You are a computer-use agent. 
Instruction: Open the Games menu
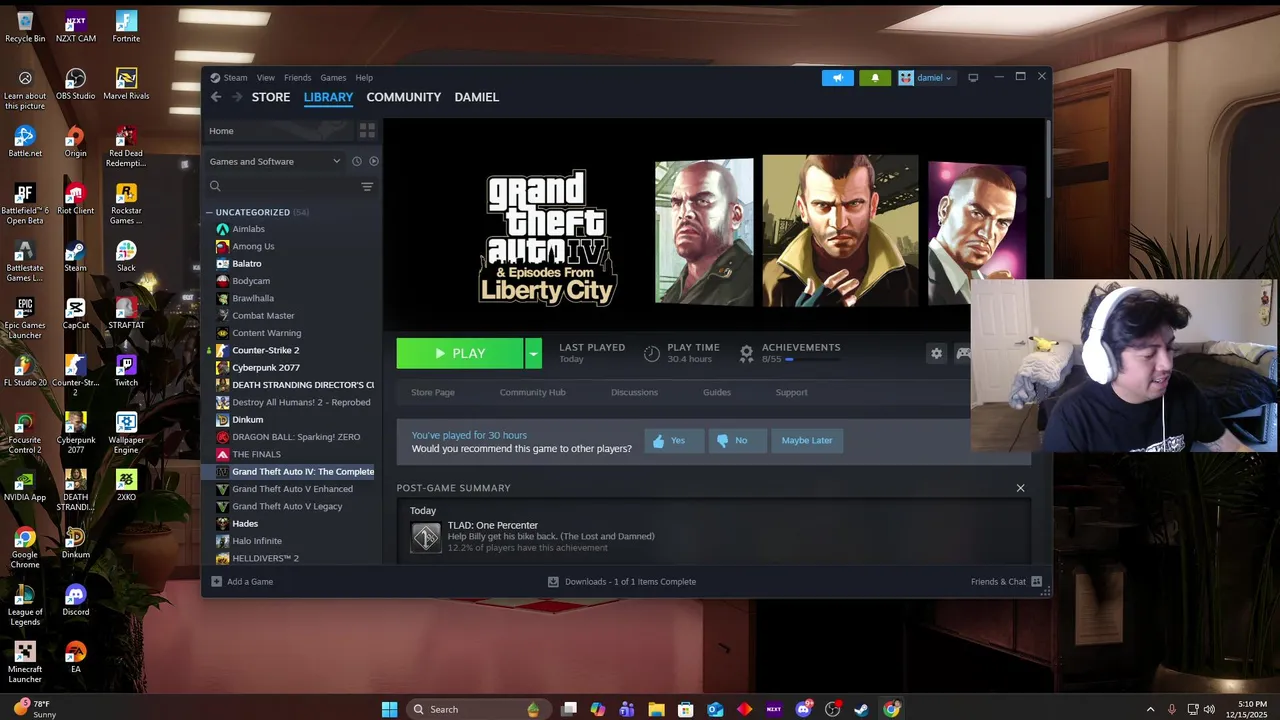click(x=333, y=78)
